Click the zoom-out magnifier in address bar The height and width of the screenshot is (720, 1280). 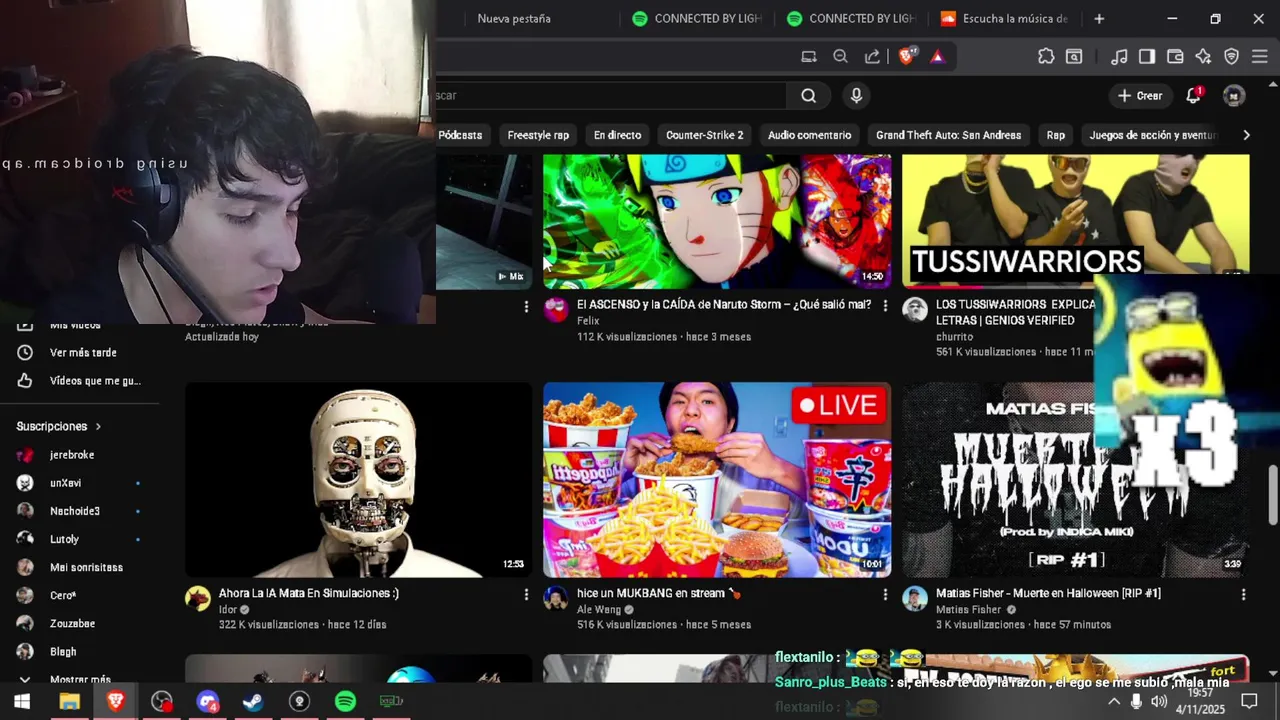click(x=840, y=57)
